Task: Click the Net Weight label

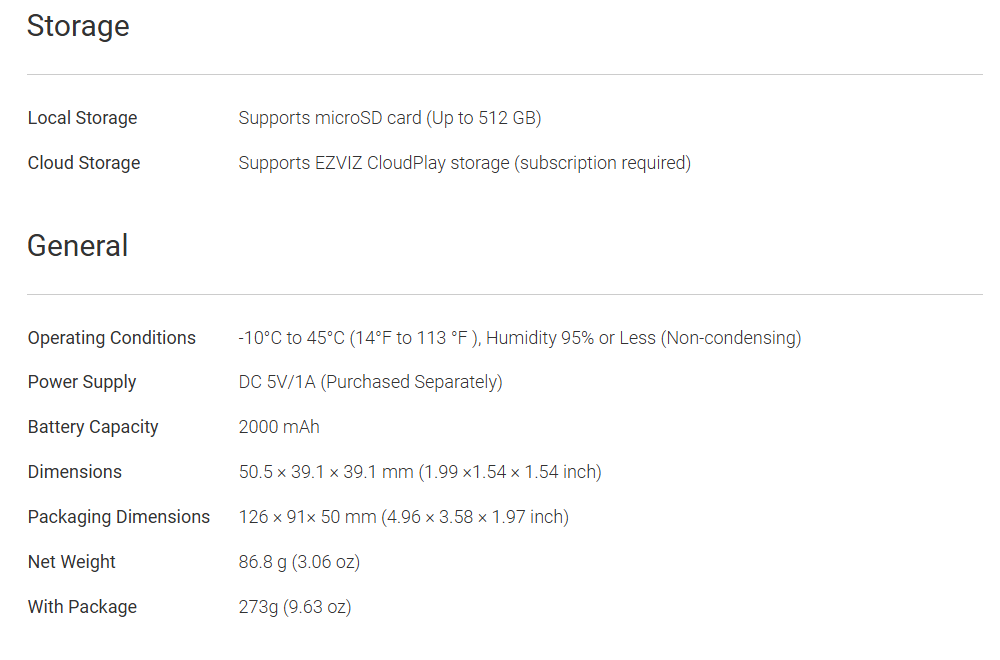Action: (x=72, y=562)
